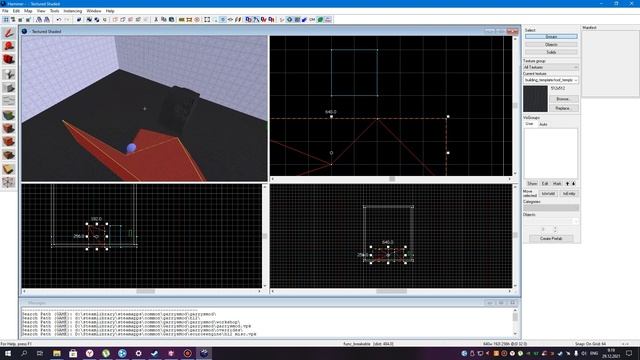Click the Group selection toolbar icon
Screen dimensions: 640x360
[x=89, y=20]
